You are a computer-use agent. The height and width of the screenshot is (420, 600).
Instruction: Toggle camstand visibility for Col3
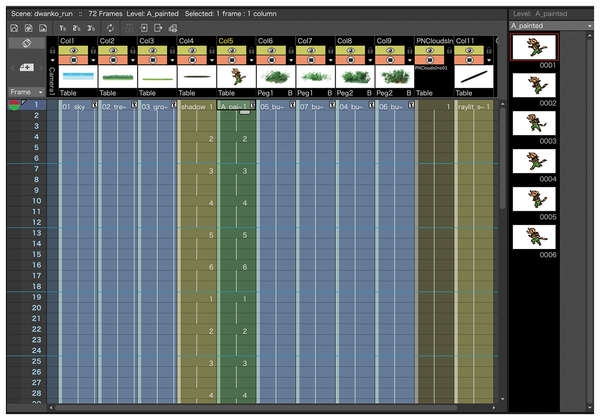(153, 60)
